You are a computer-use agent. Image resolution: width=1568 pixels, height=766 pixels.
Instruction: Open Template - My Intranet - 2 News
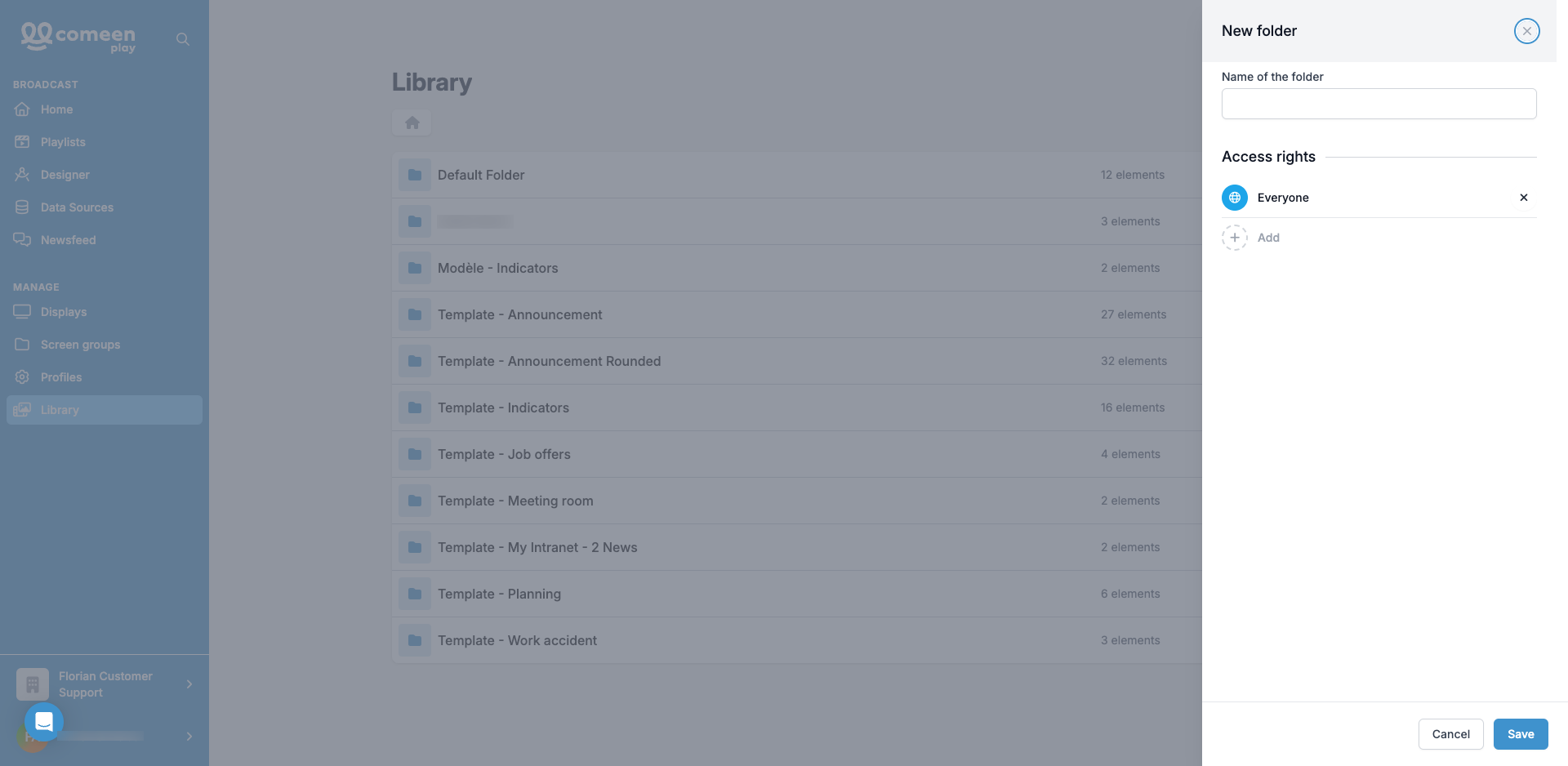point(797,547)
